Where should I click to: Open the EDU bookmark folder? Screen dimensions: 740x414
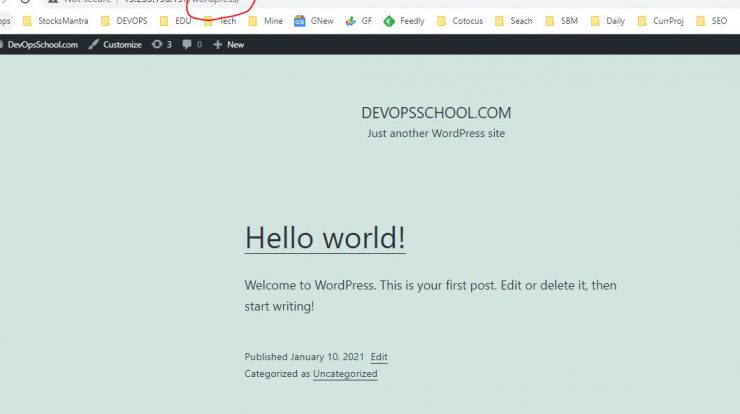click(x=176, y=21)
